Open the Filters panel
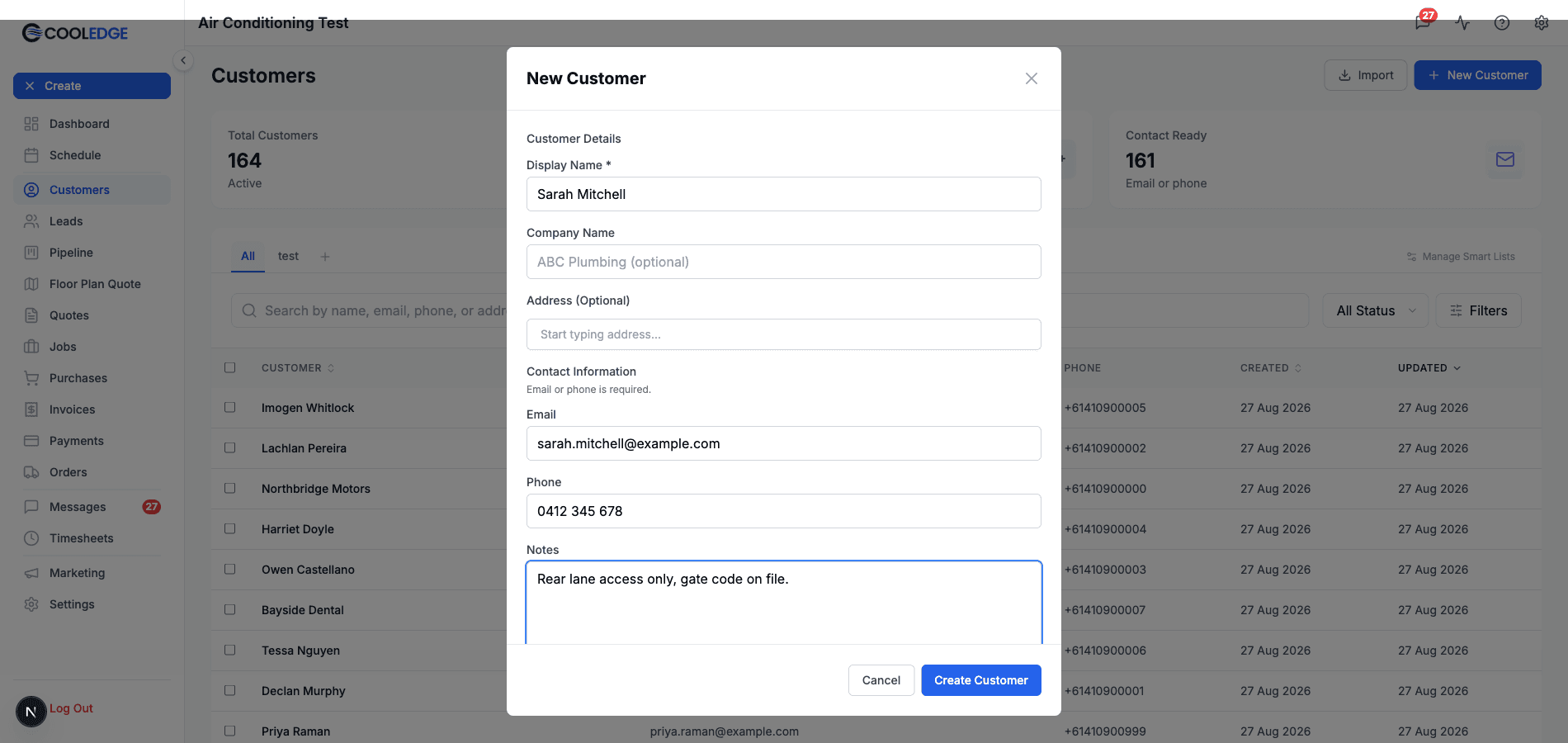This screenshot has height=743, width=1568. click(1478, 310)
